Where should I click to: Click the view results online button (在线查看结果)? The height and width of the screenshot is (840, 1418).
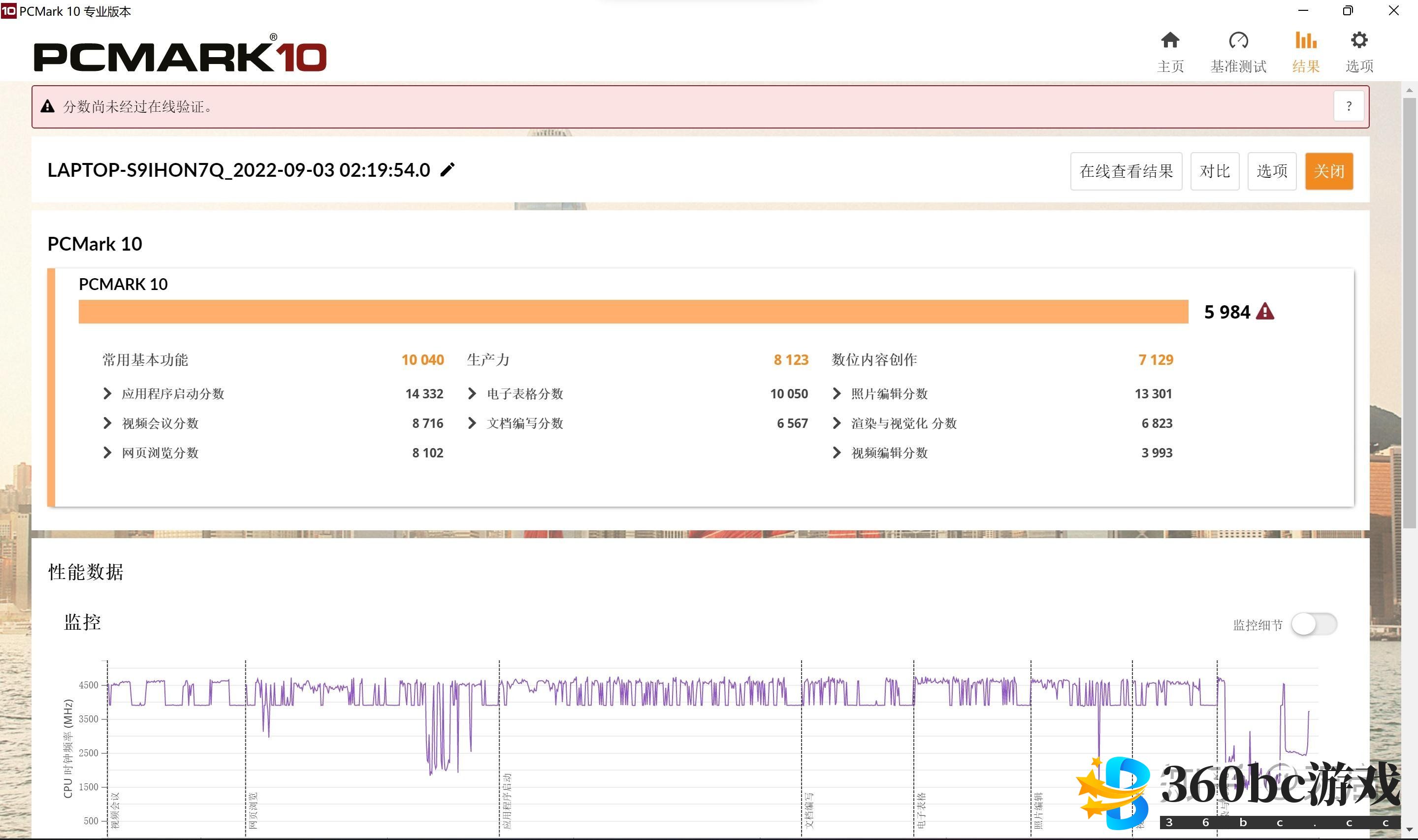tap(1126, 171)
